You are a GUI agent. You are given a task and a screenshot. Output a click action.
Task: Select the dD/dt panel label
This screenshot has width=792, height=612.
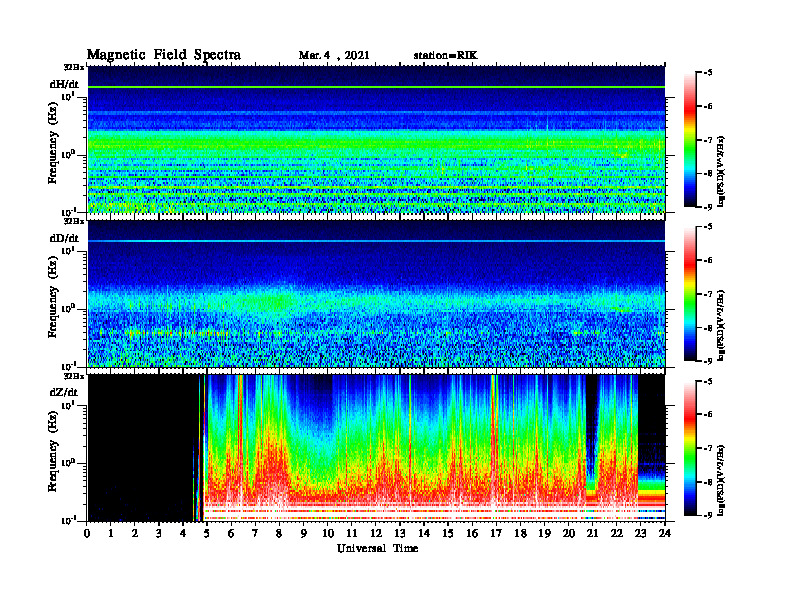pos(64,238)
